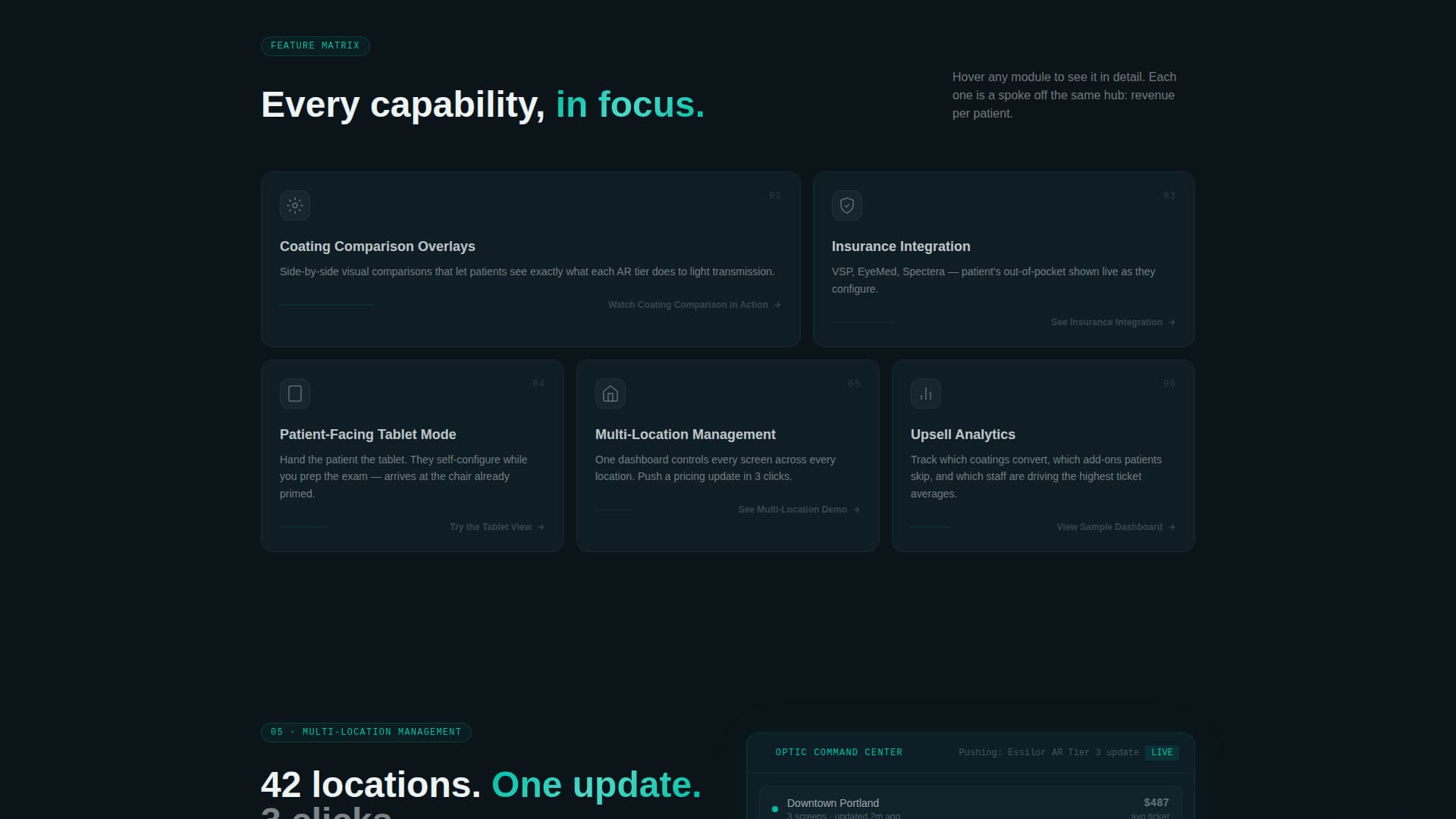Image resolution: width=1456 pixels, height=819 pixels.
Task: Click the tablet icon on Patient-Facing Tablet Mode
Action: click(x=295, y=394)
